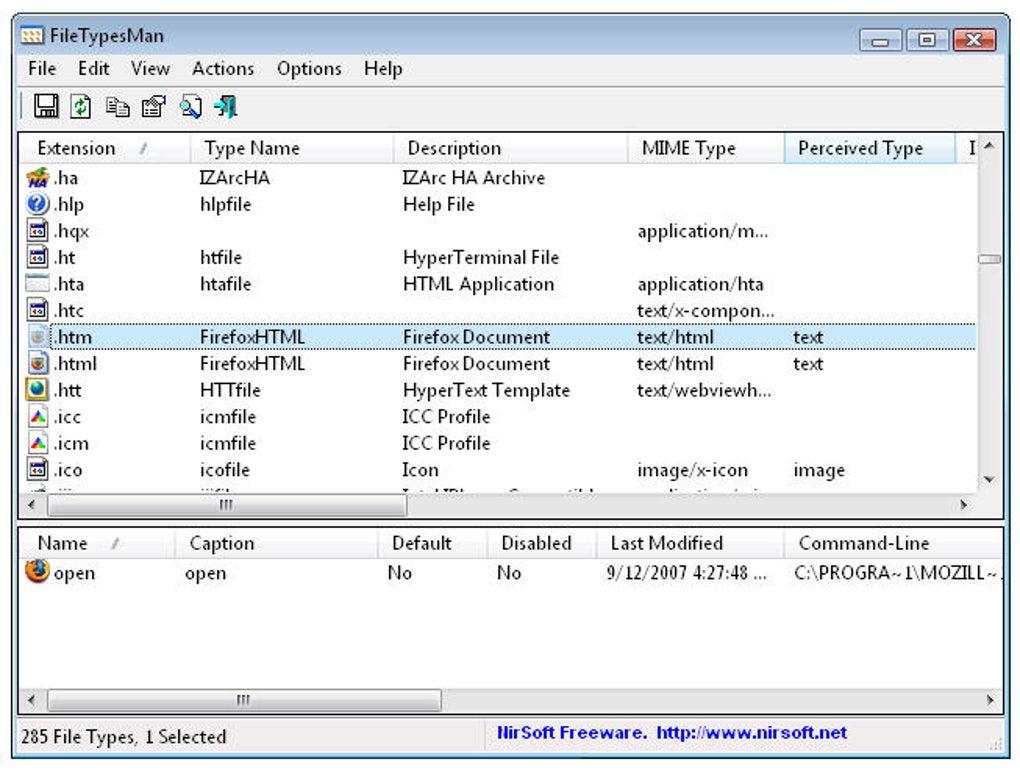This screenshot has width=1020, height=773.
Task: Click the FileTypesMan title bar icon
Action: (x=32, y=35)
